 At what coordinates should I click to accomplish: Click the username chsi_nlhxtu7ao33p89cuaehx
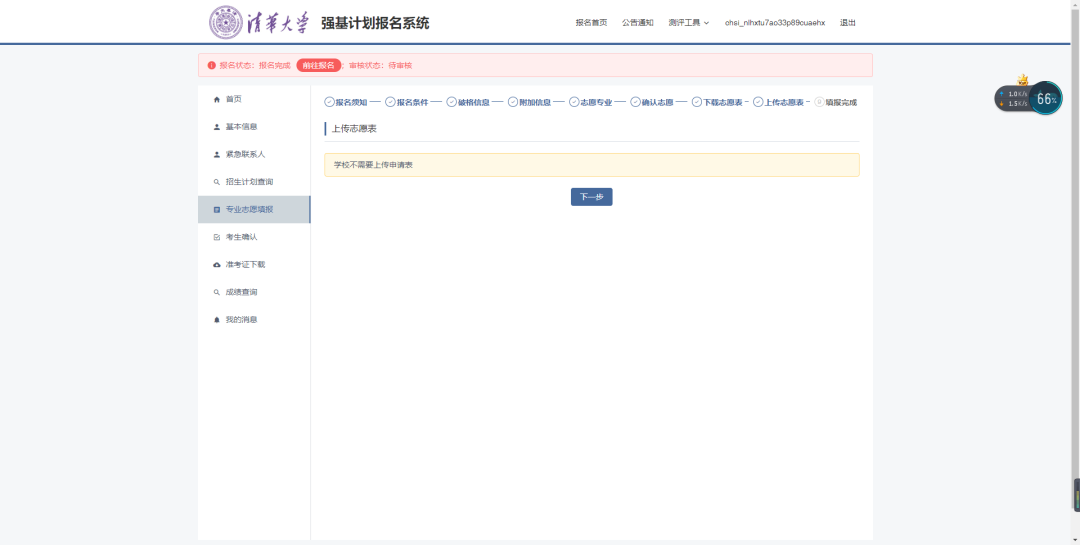775,23
